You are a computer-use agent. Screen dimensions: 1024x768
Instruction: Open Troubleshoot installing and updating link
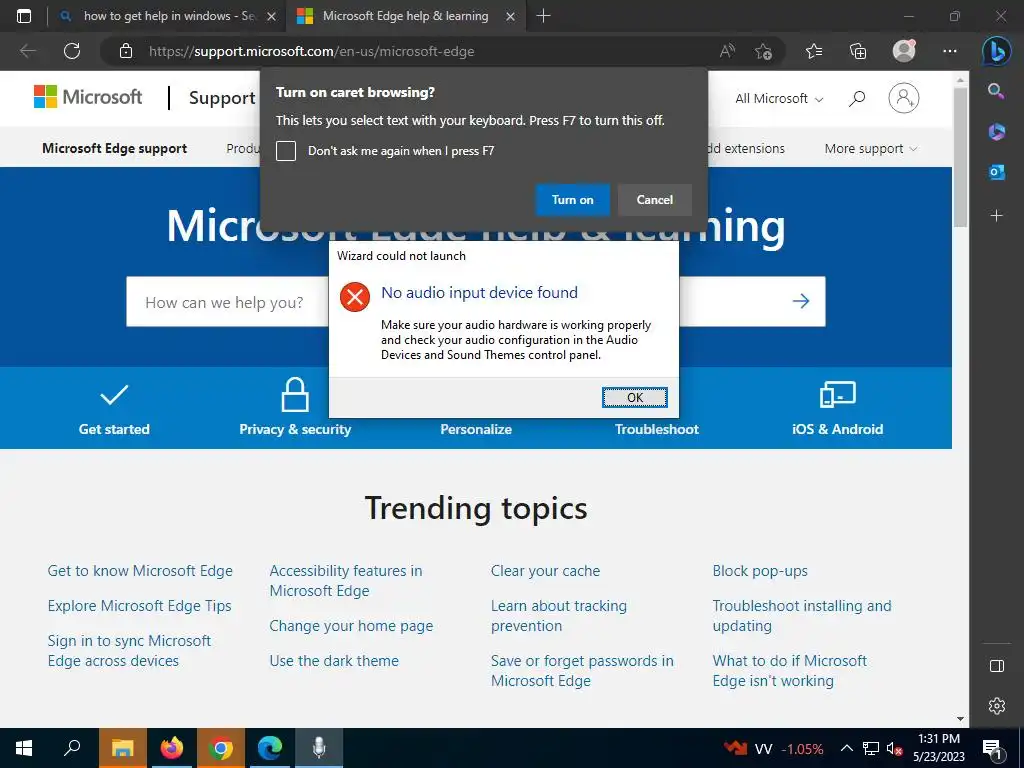click(x=802, y=616)
